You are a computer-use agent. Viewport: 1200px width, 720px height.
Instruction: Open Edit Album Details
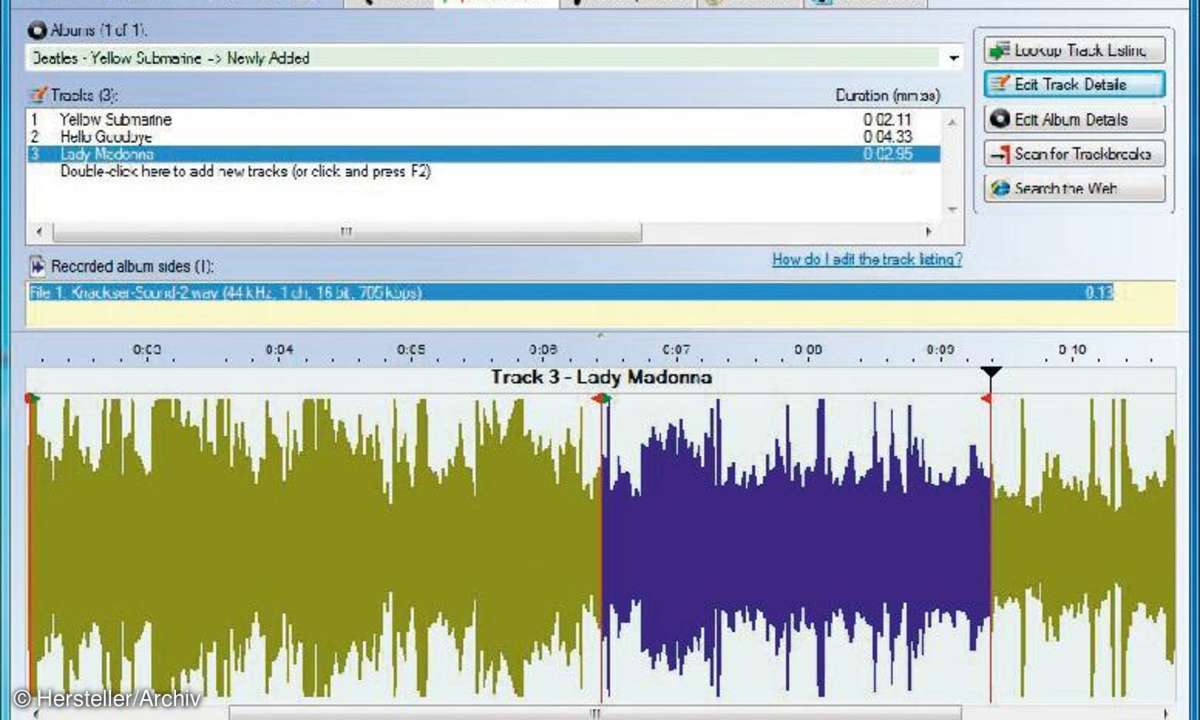pyautogui.click(x=1074, y=119)
